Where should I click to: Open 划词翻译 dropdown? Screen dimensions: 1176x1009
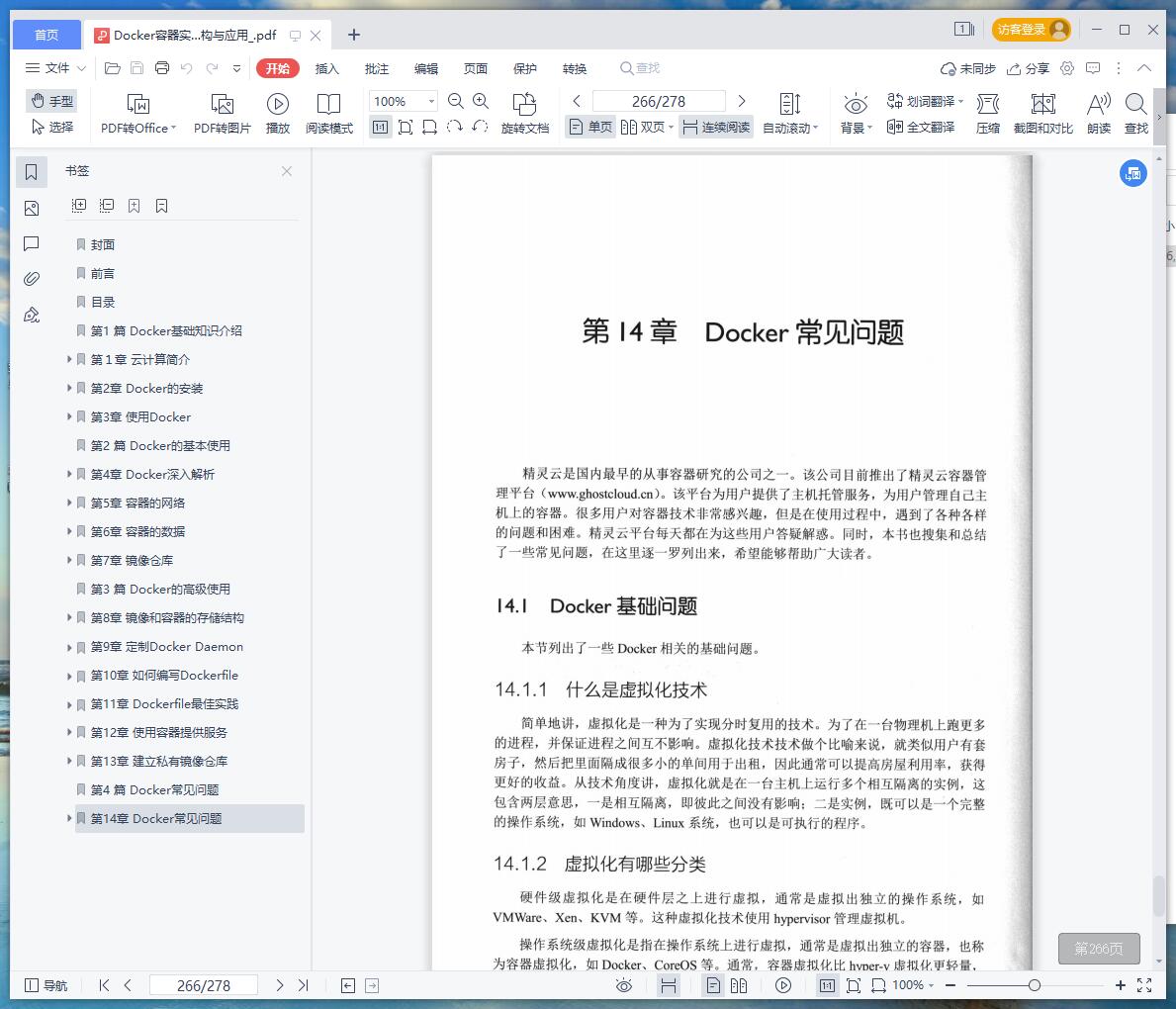[925, 101]
